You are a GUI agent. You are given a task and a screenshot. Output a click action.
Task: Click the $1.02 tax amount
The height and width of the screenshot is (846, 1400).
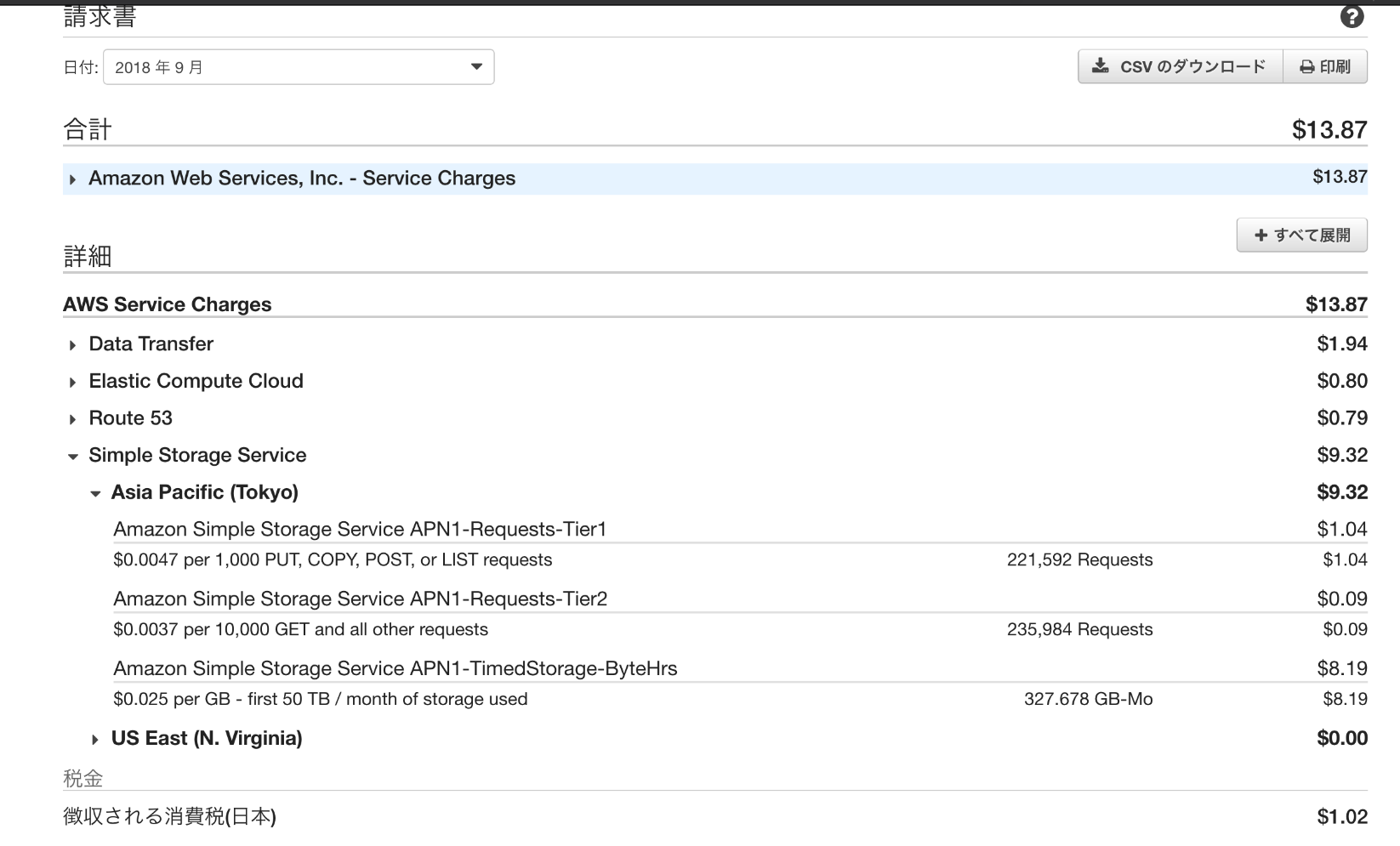point(1342,816)
